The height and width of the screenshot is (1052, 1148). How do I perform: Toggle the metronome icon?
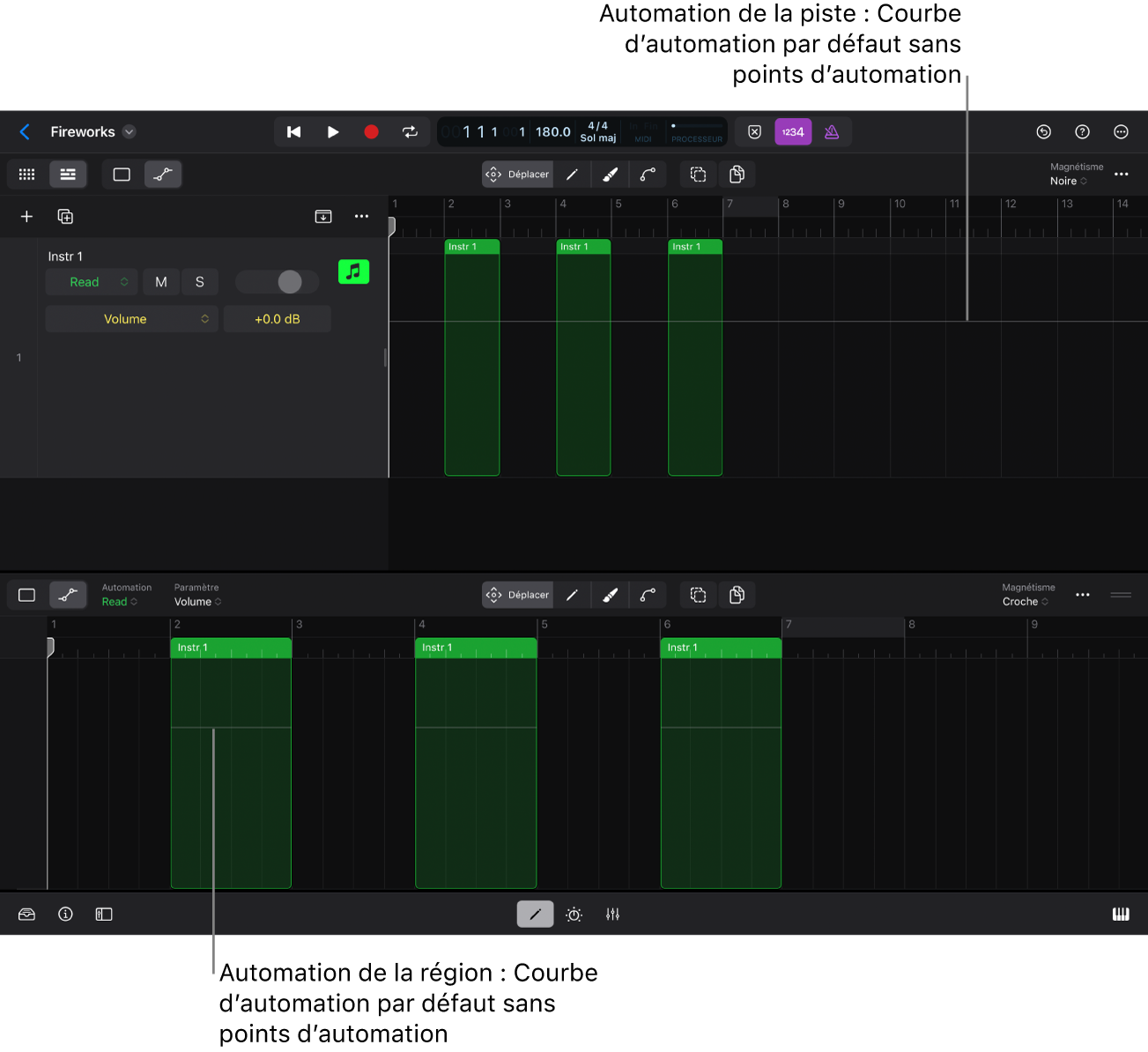[x=831, y=132]
